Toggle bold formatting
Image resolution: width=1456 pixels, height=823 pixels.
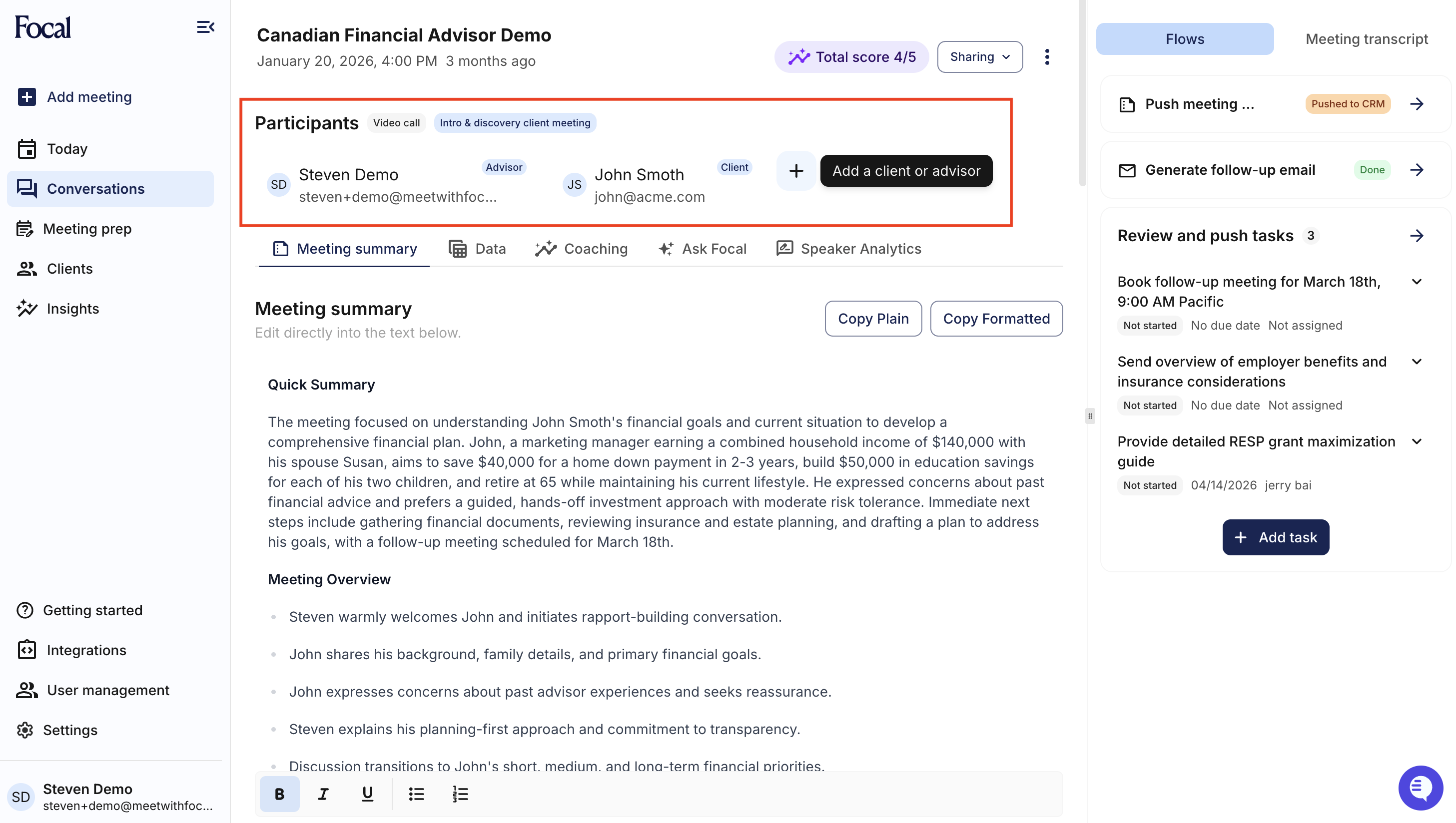pyautogui.click(x=279, y=794)
